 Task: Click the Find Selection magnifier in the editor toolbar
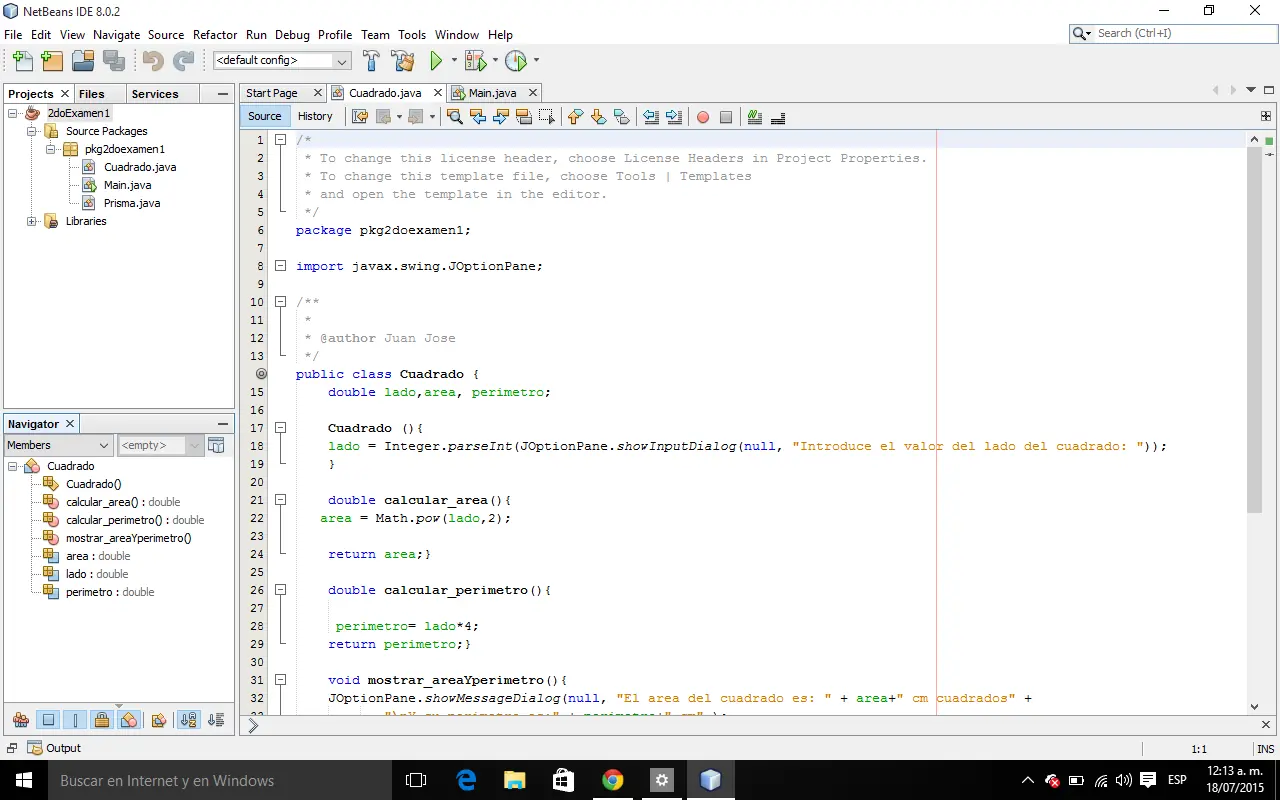click(455, 117)
